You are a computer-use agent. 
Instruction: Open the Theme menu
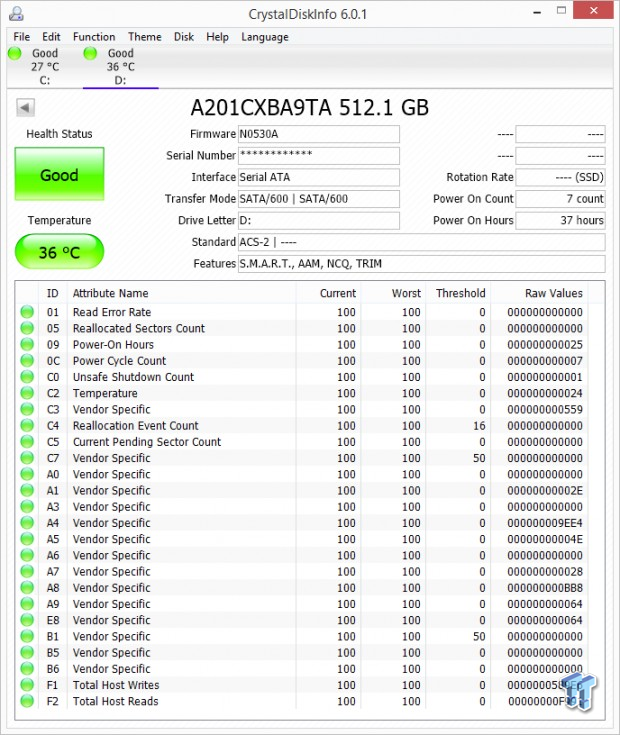145,37
